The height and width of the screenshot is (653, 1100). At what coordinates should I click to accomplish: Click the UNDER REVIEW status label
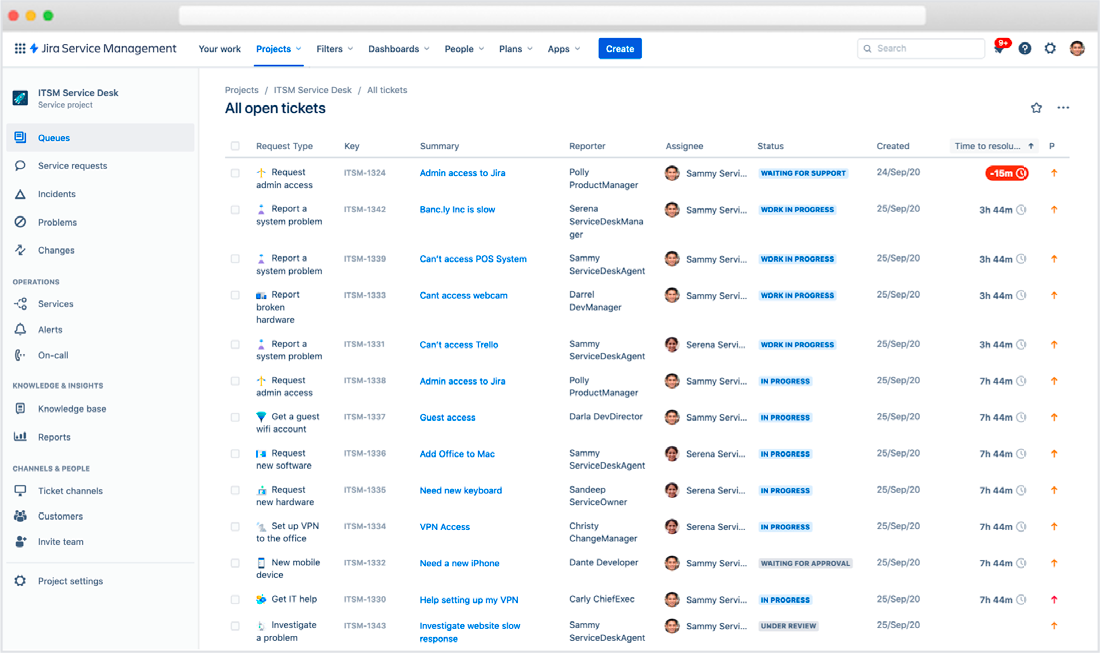pyautogui.click(x=789, y=626)
